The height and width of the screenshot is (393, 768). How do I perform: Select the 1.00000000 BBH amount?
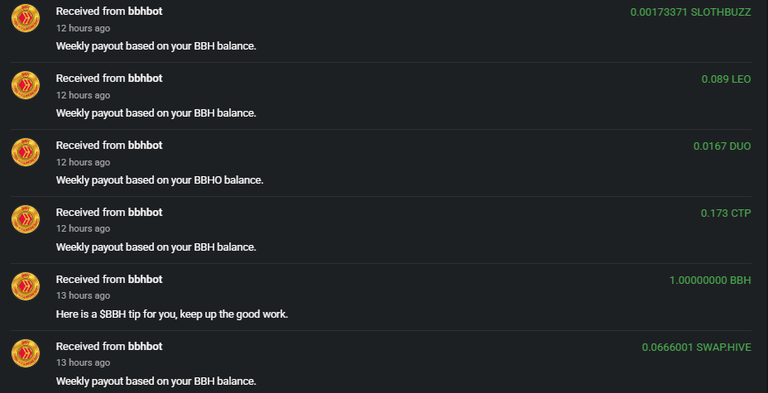tap(710, 280)
